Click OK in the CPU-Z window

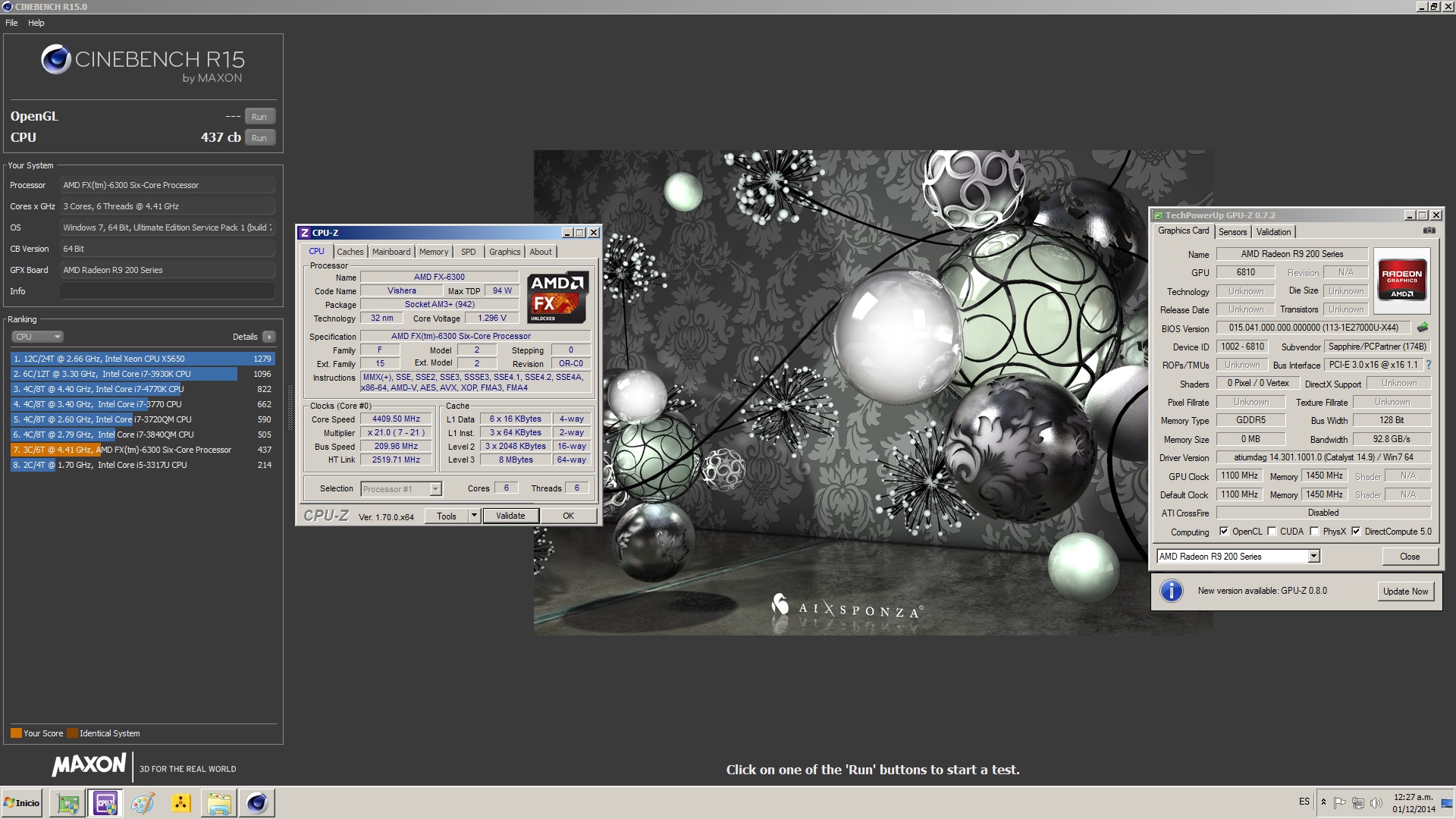click(568, 516)
